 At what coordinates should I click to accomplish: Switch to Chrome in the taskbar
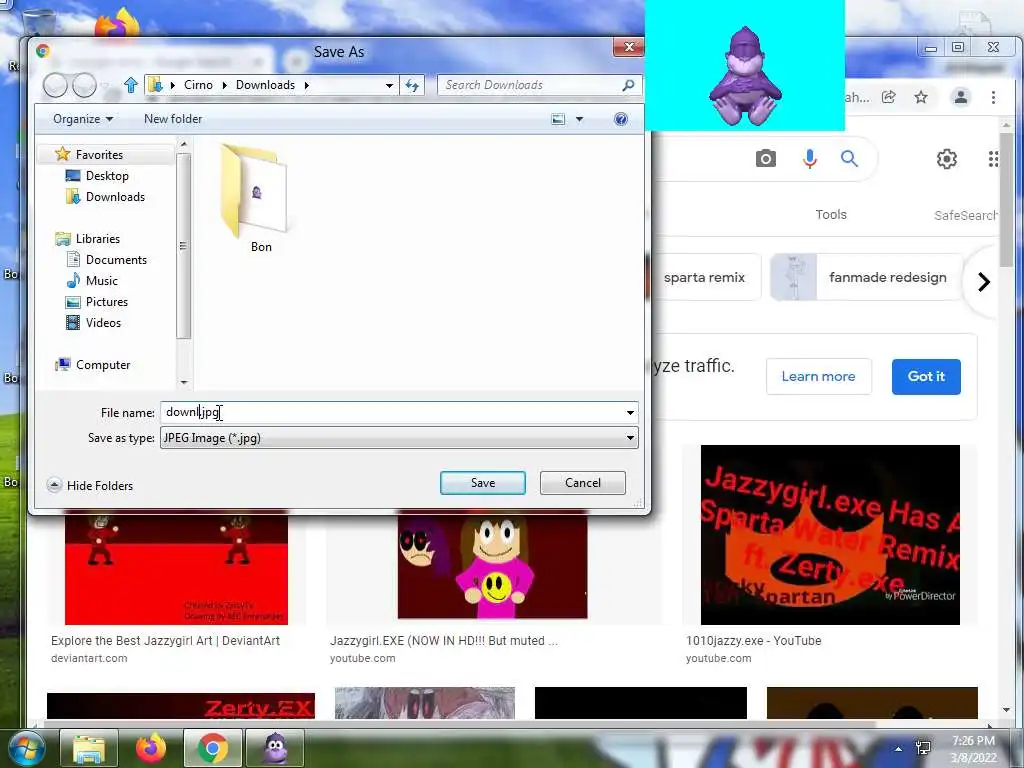pyautogui.click(x=213, y=748)
